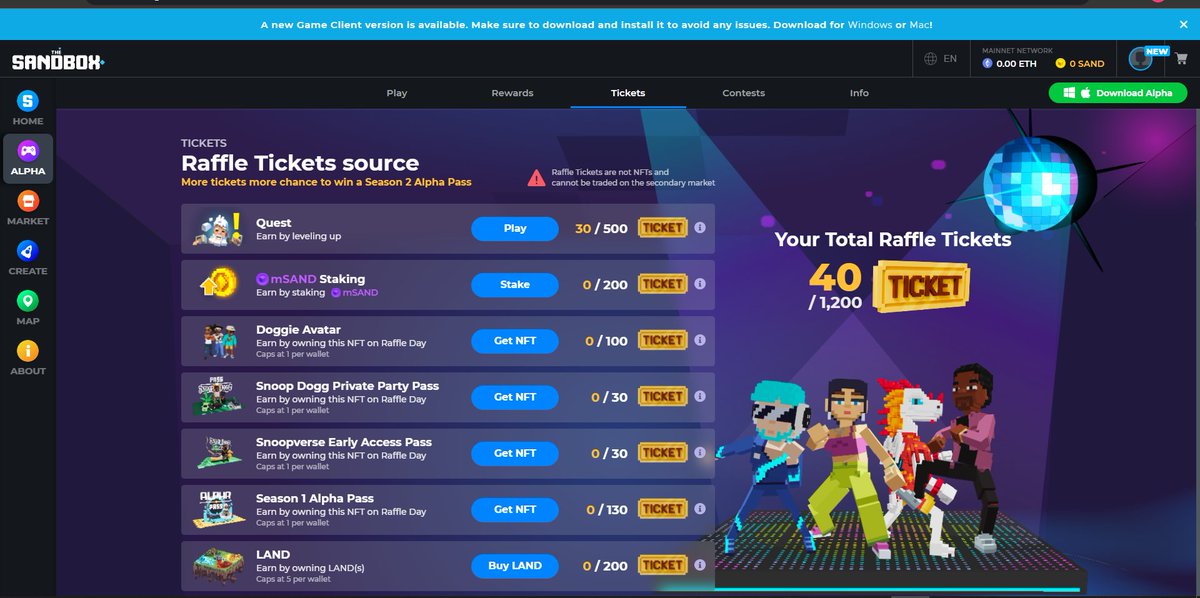Click the NEW badge on profile

[x=1157, y=51]
